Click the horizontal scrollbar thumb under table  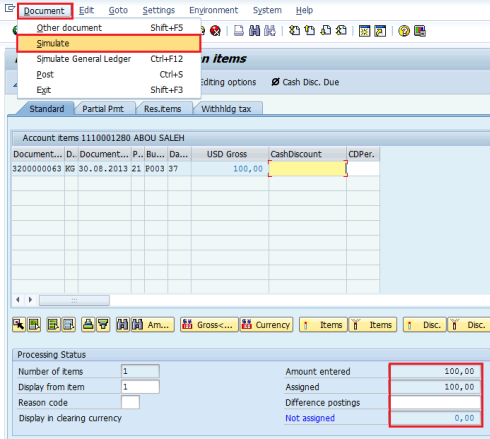click(x=74, y=300)
